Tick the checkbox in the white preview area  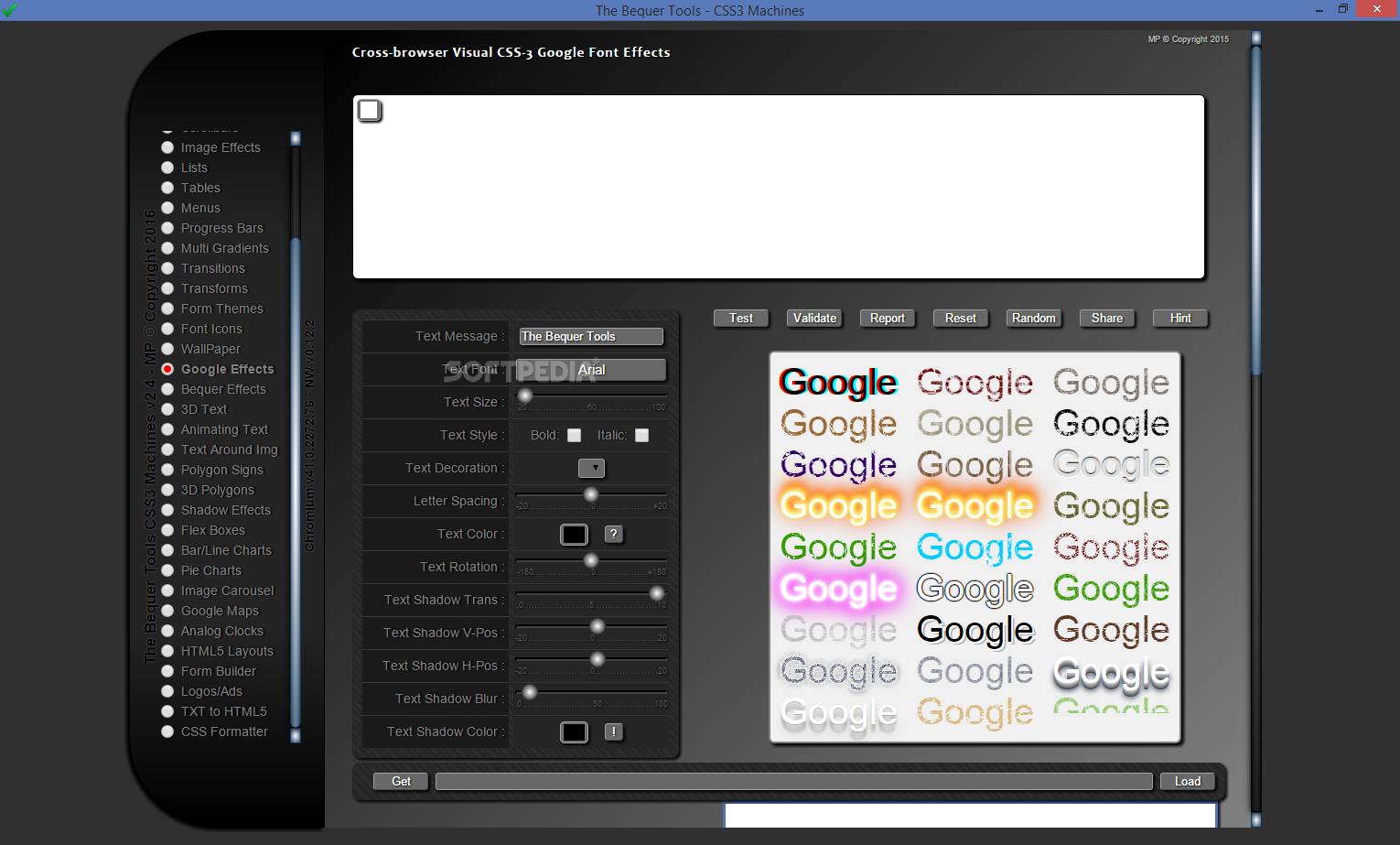click(x=370, y=111)
